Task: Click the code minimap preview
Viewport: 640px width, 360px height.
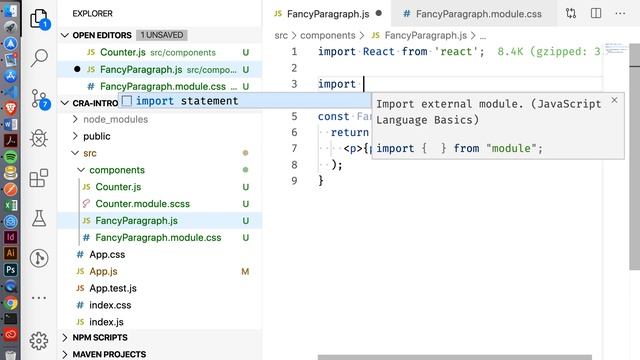Action: 616,48
